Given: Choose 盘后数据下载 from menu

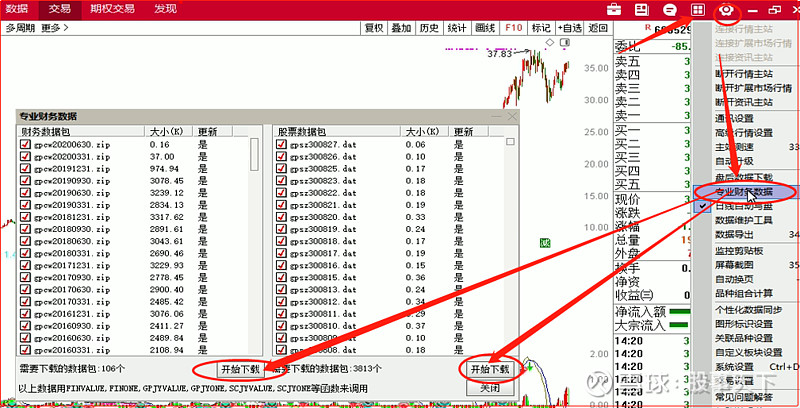Looking at the screenshot, I should point(744,177).
